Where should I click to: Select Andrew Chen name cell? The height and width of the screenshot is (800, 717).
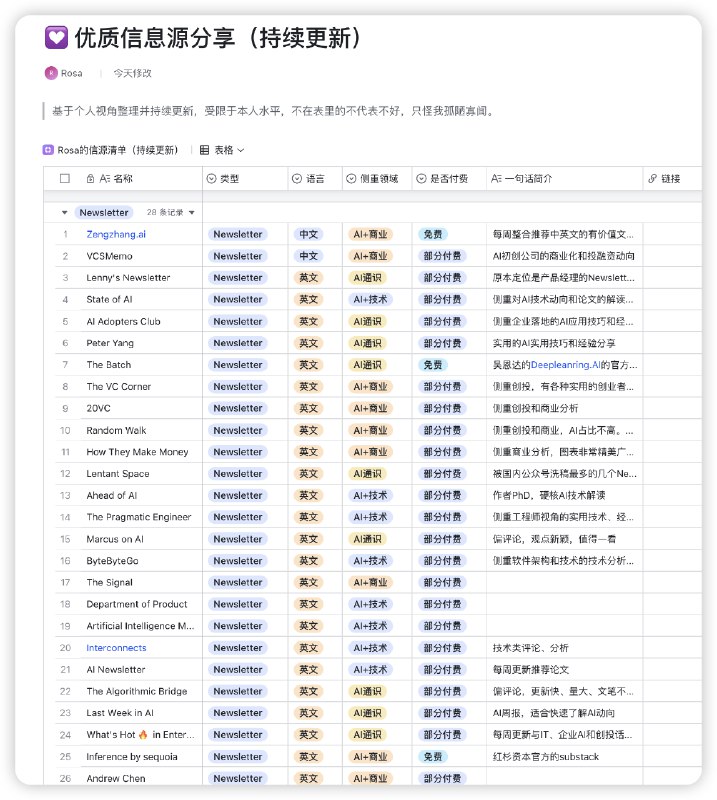[141, 777]
